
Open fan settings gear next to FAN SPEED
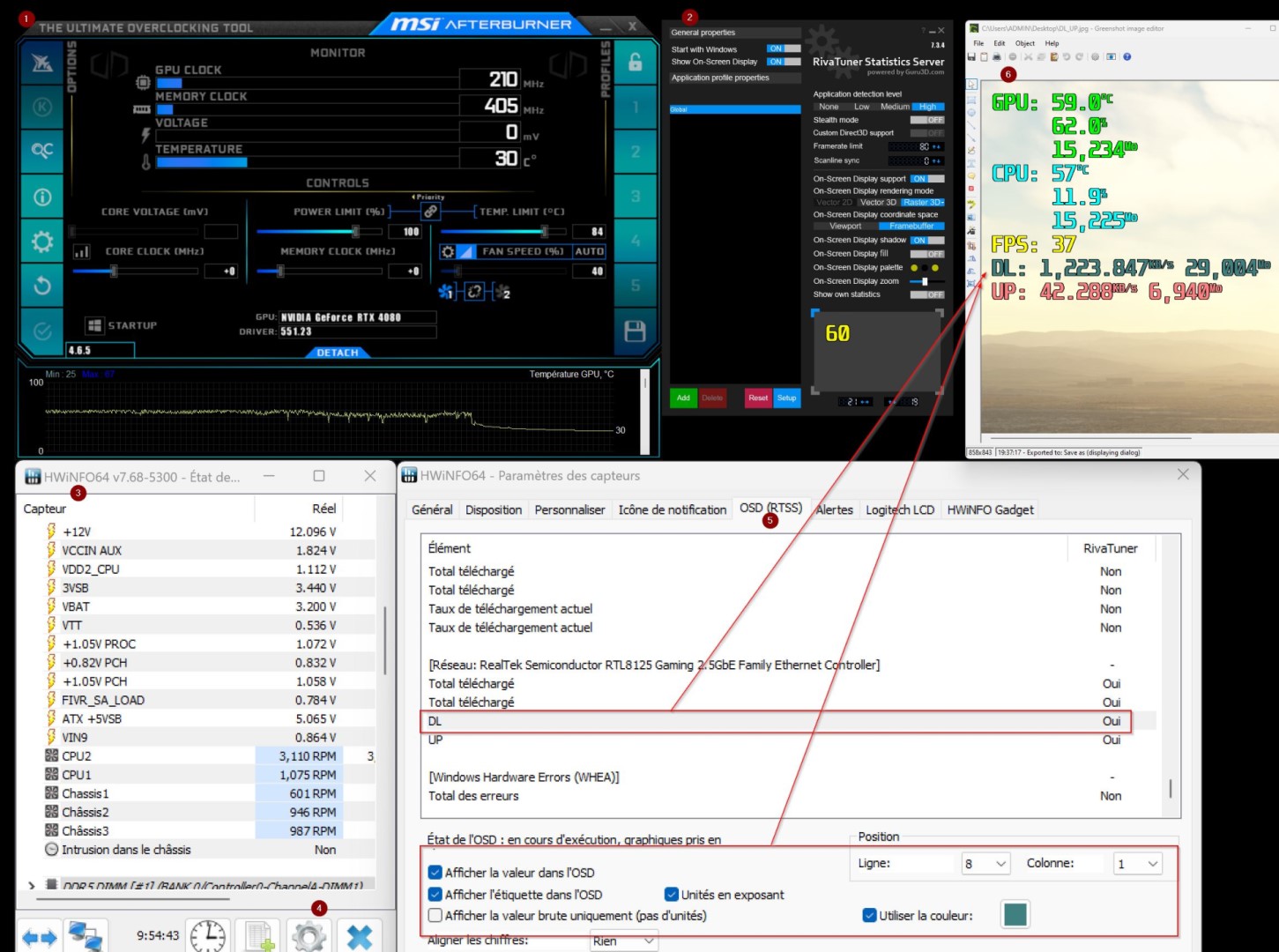pos(448,251)
